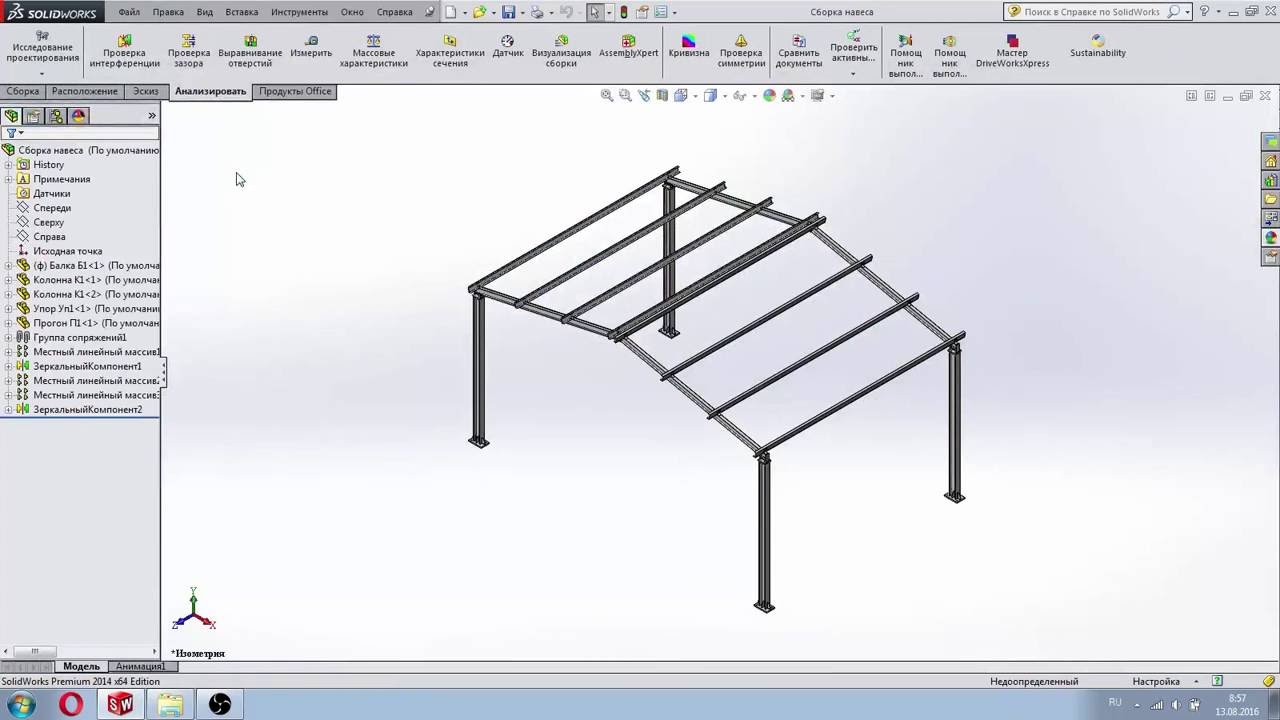Select the Модель bottom tab

coord(82,666)
